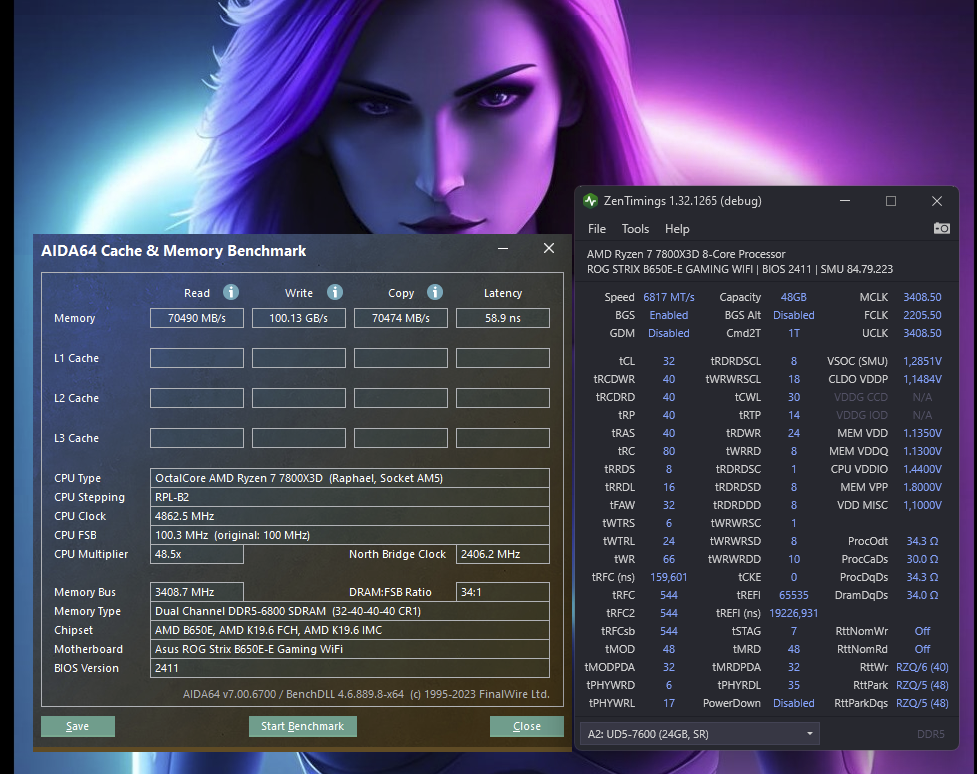The height and width of the screenshot is (774, 977).
Task: Click the tPHYRDL 35 value
Action: (794, 685)
